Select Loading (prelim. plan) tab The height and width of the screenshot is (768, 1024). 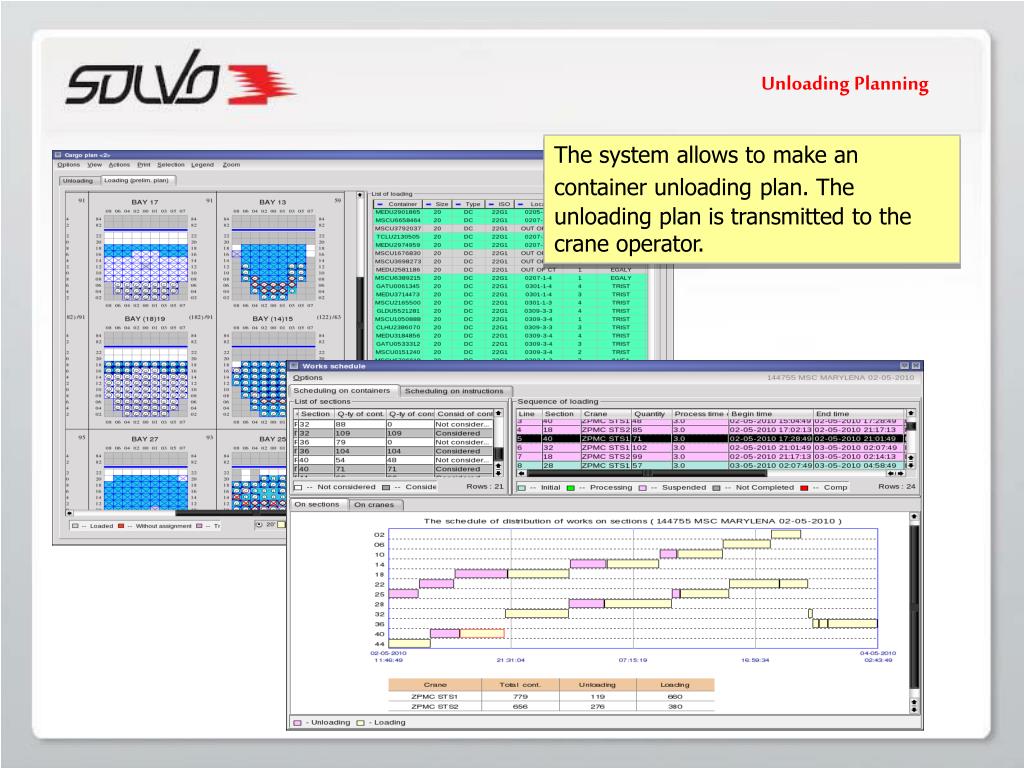[x=136, y=180]
